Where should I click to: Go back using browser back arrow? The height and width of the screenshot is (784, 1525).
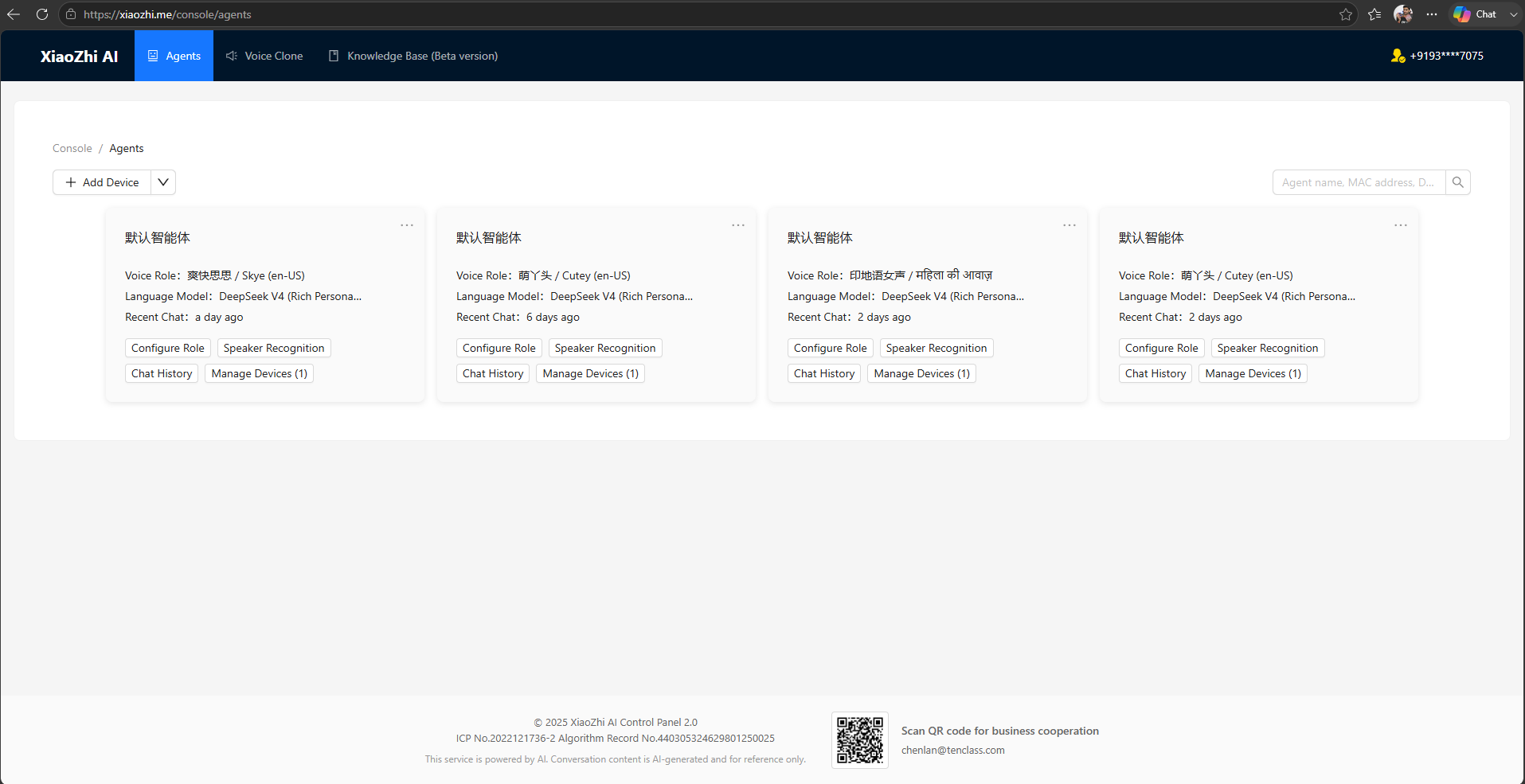coord(14,14)
